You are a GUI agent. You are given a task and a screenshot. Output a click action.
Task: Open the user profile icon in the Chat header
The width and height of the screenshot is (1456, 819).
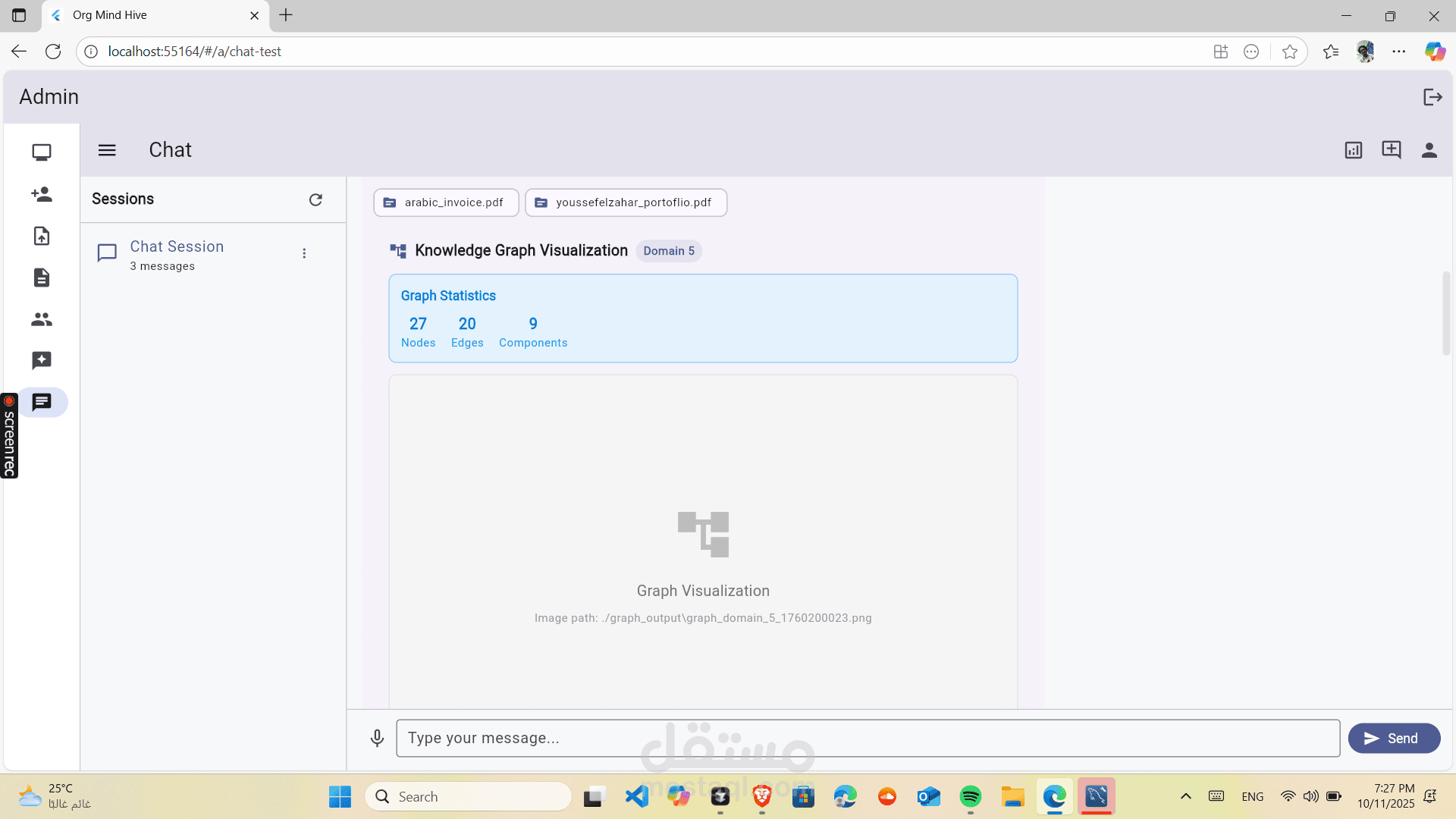[1429, 150]
